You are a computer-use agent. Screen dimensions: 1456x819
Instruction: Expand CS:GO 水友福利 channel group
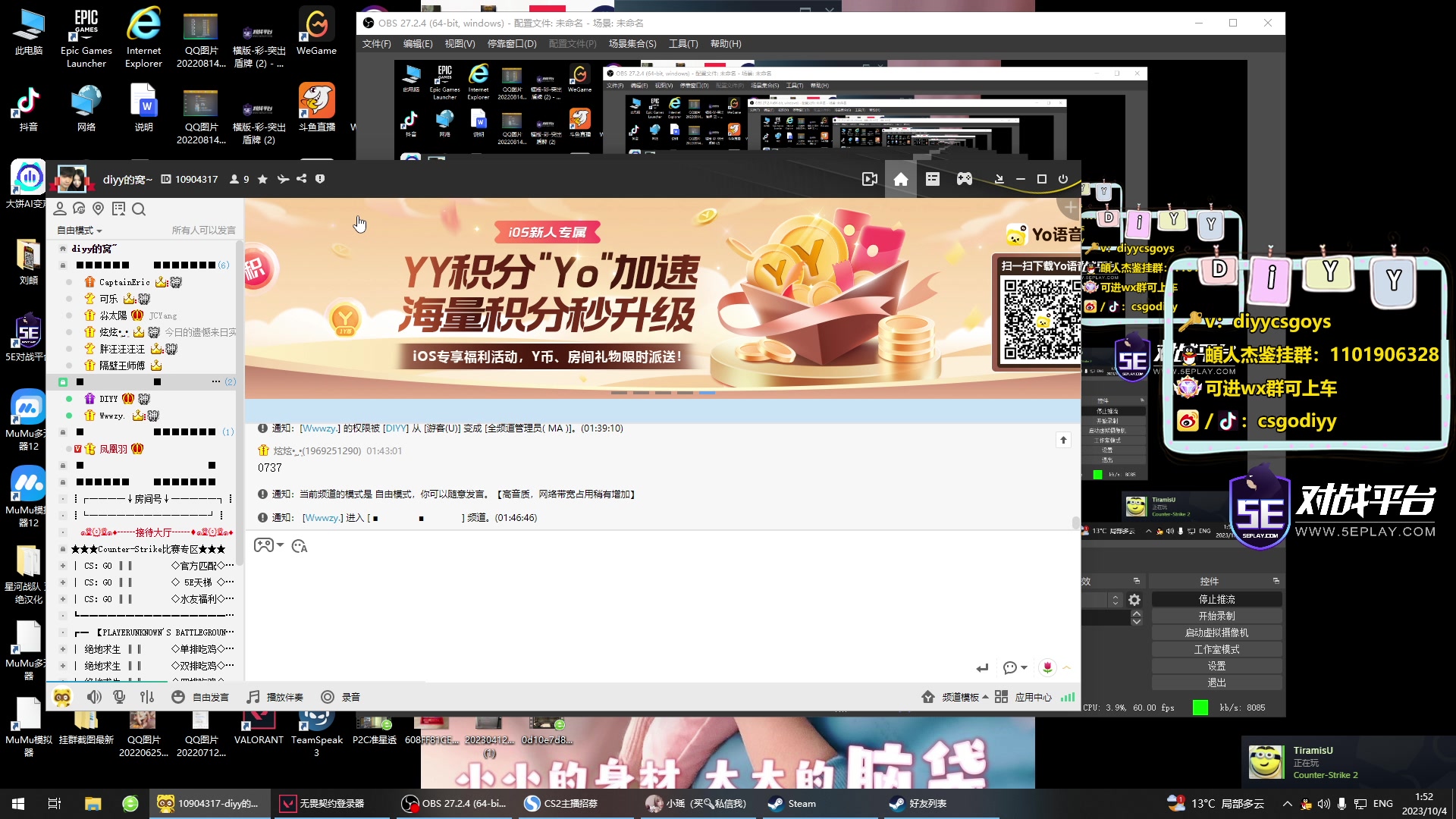[x=63, y=599]
